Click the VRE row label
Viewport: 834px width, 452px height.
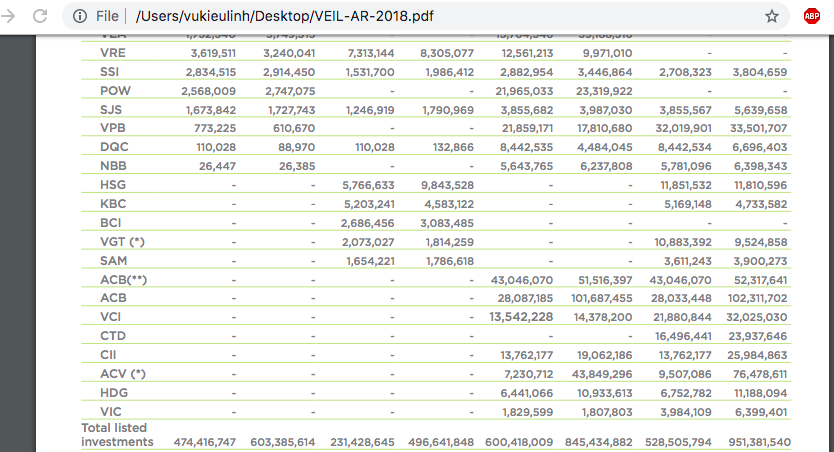point(113,53)
